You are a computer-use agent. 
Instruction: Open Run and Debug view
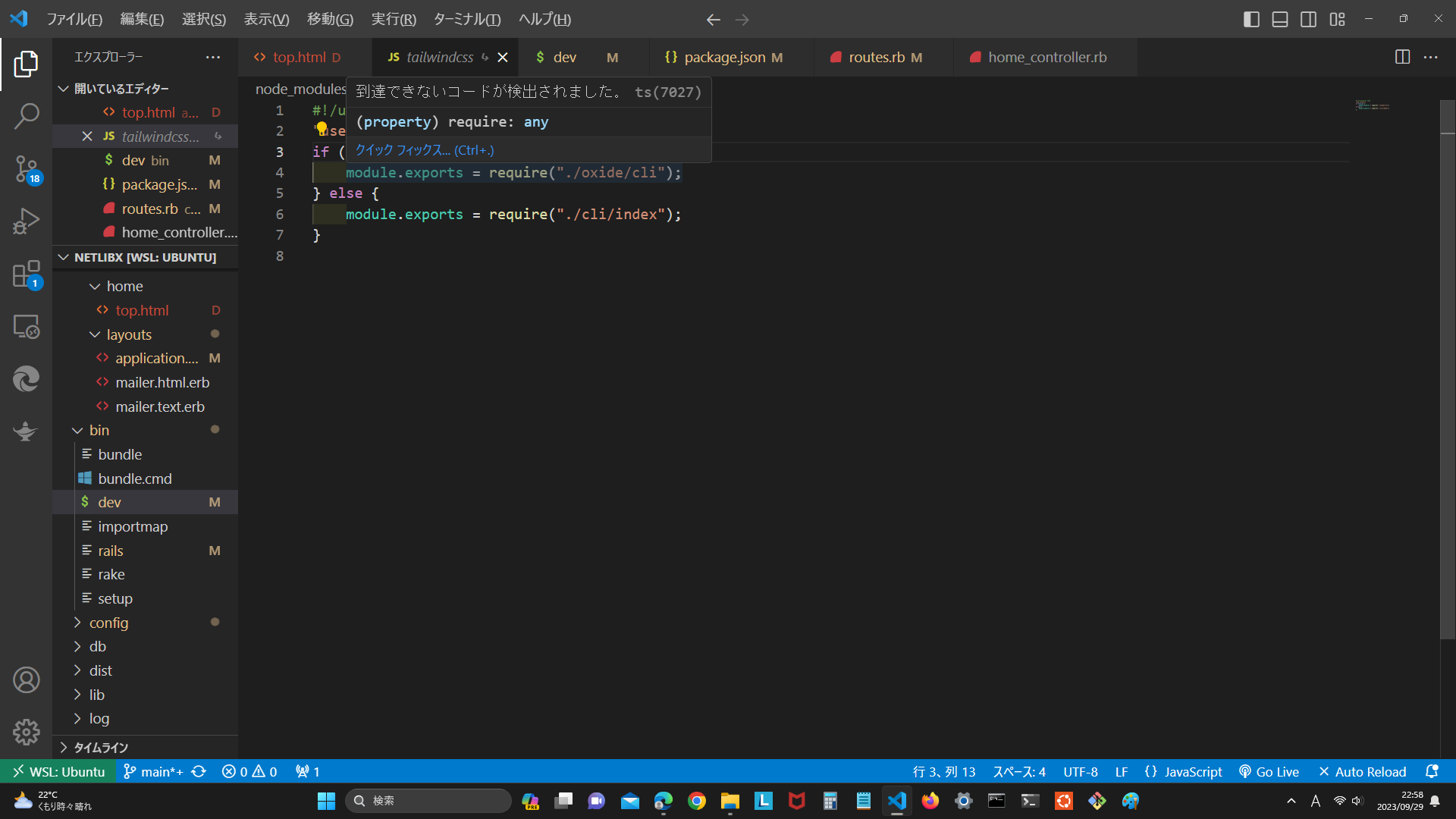(x=26, y=221)
